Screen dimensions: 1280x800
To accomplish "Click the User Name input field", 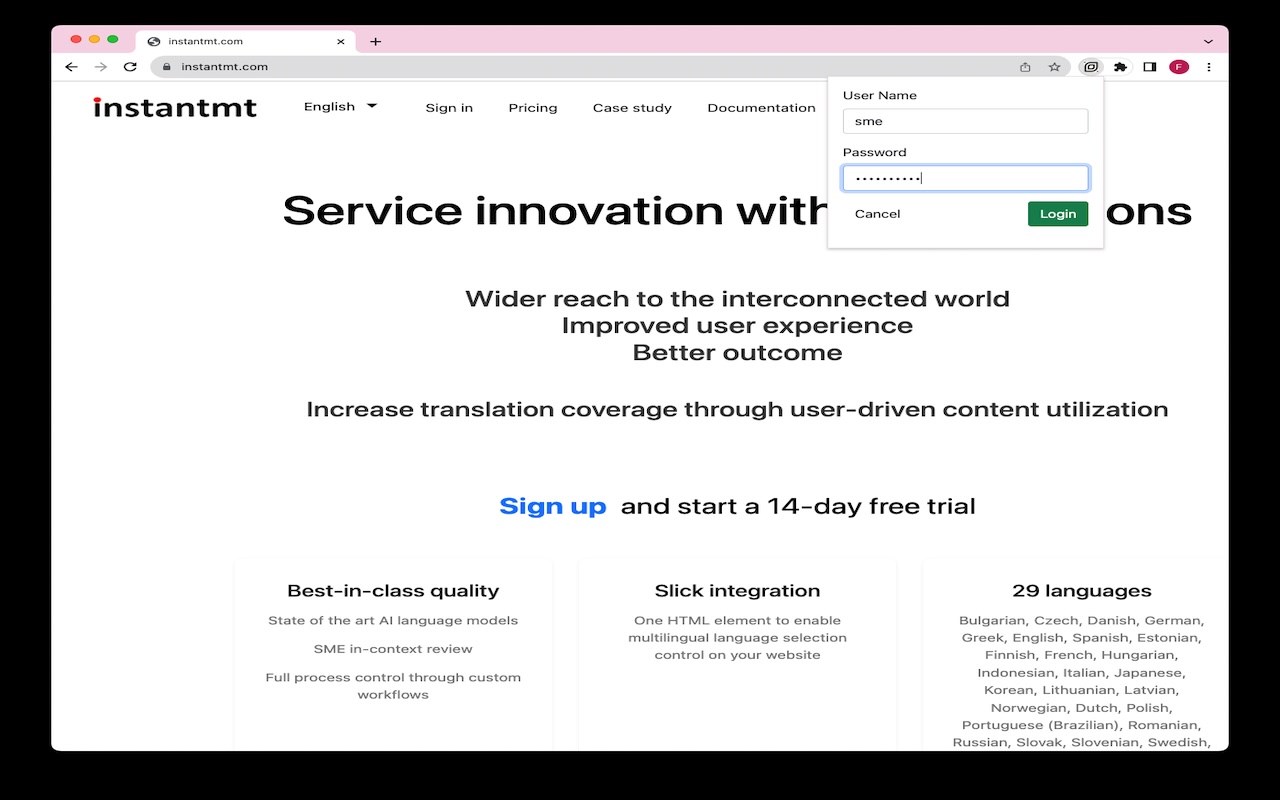I will 965,121.
